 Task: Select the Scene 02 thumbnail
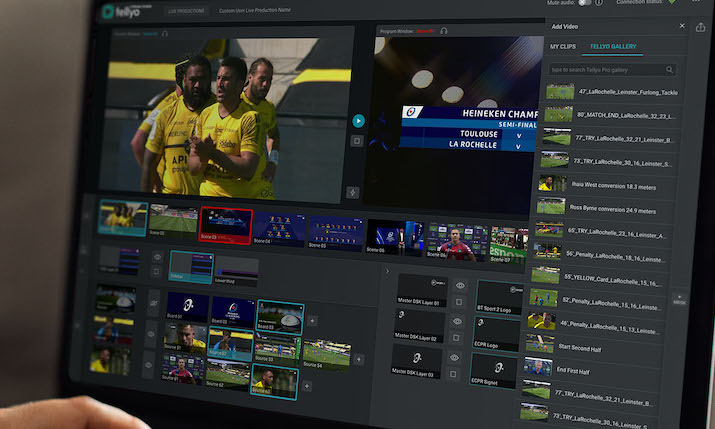pyautogui.click(x=173, y=221)
